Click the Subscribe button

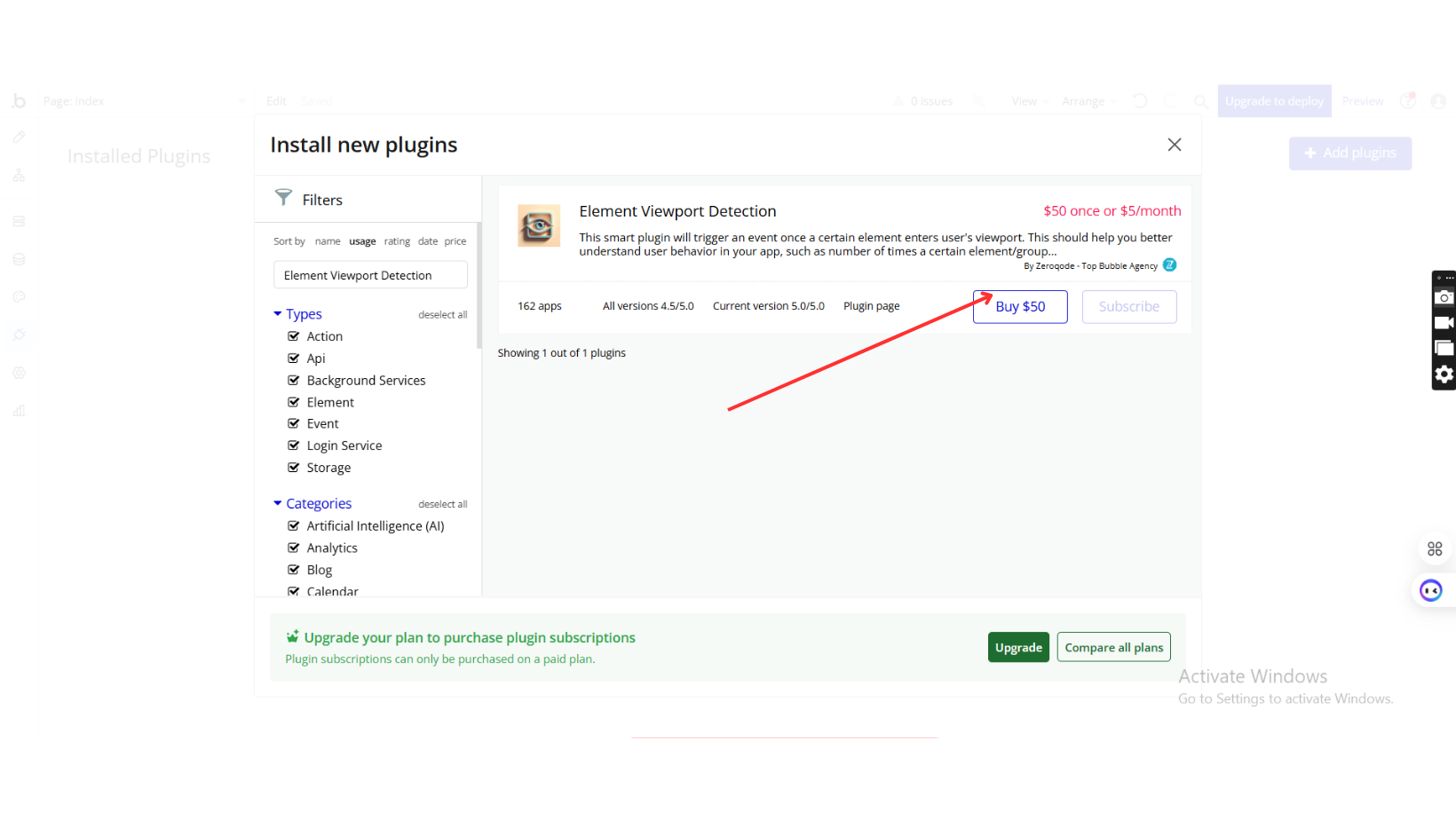(1128, 306)
